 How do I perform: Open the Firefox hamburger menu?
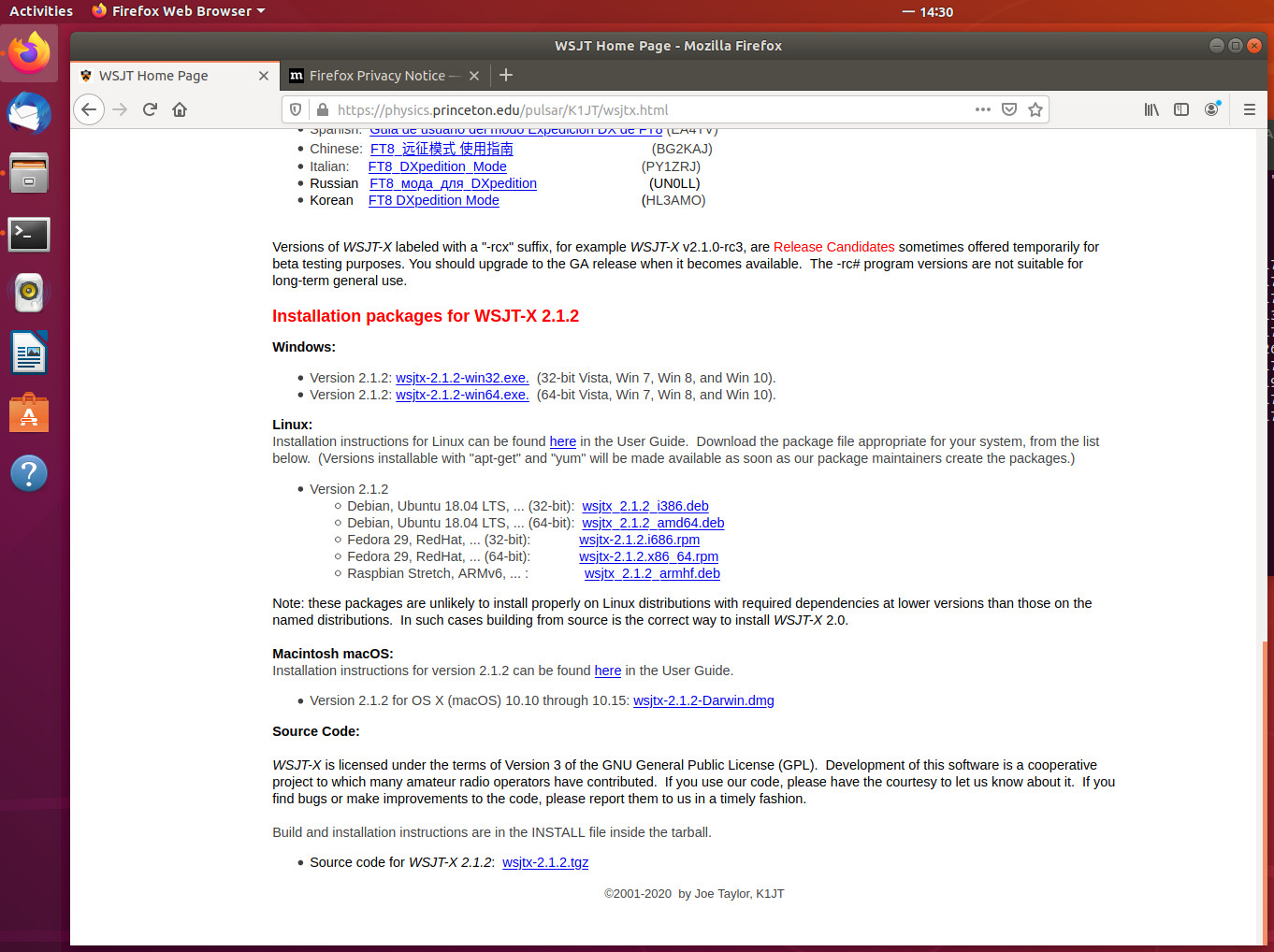1249,109
